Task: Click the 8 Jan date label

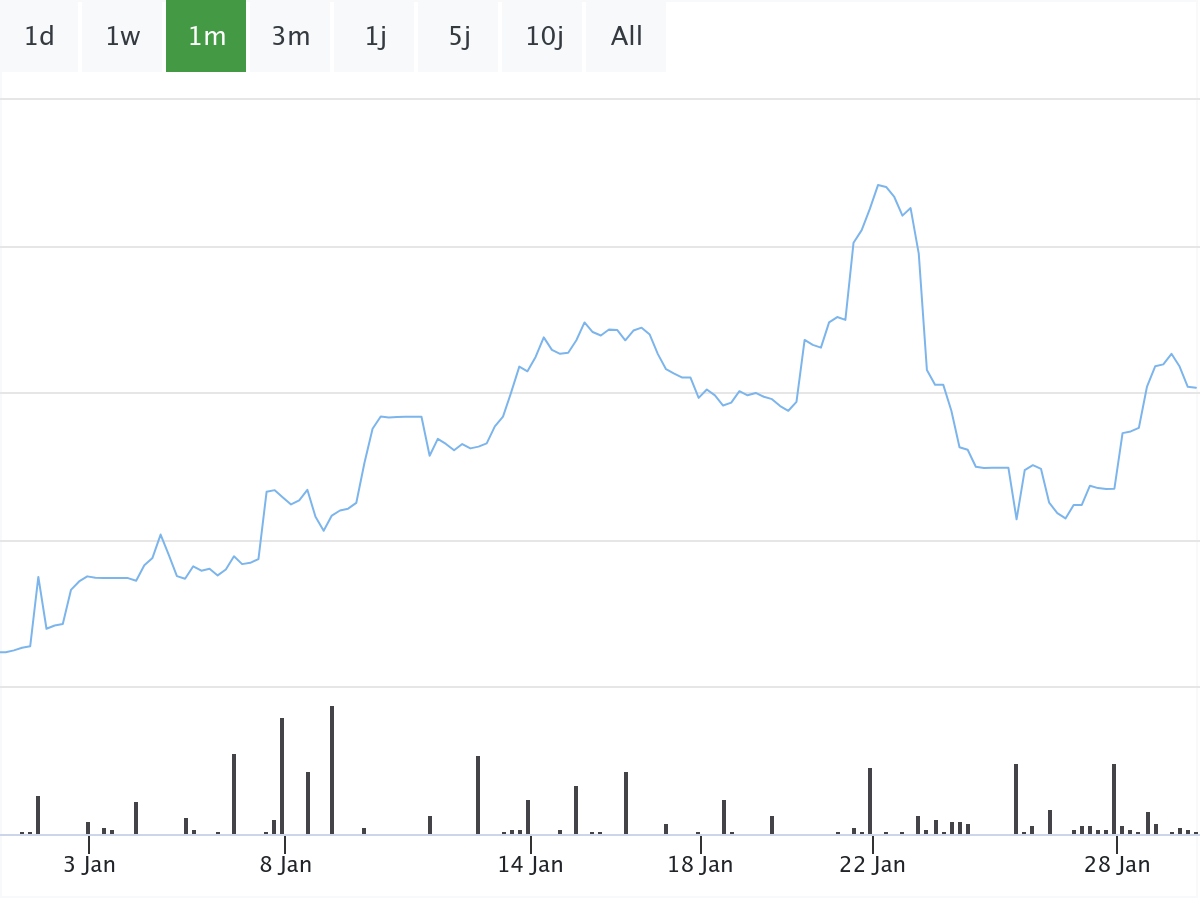Action: coord(285,865)
